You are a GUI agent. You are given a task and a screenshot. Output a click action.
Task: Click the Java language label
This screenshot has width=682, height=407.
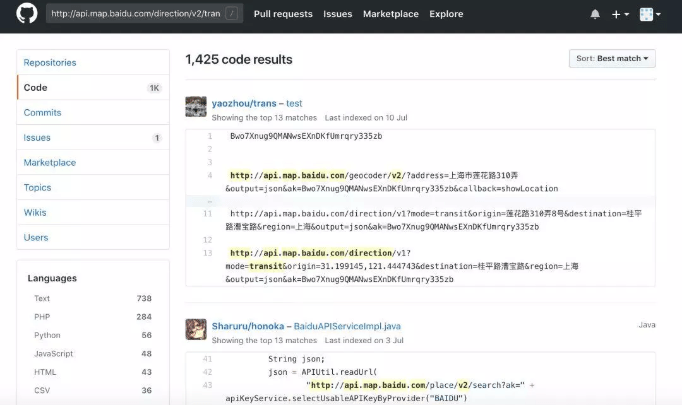click(x=647, y=325)
